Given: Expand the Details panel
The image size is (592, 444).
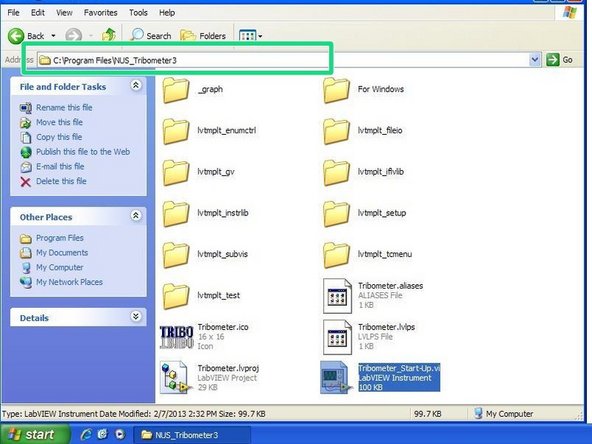Looking at the screenshot, I should 136,316.
